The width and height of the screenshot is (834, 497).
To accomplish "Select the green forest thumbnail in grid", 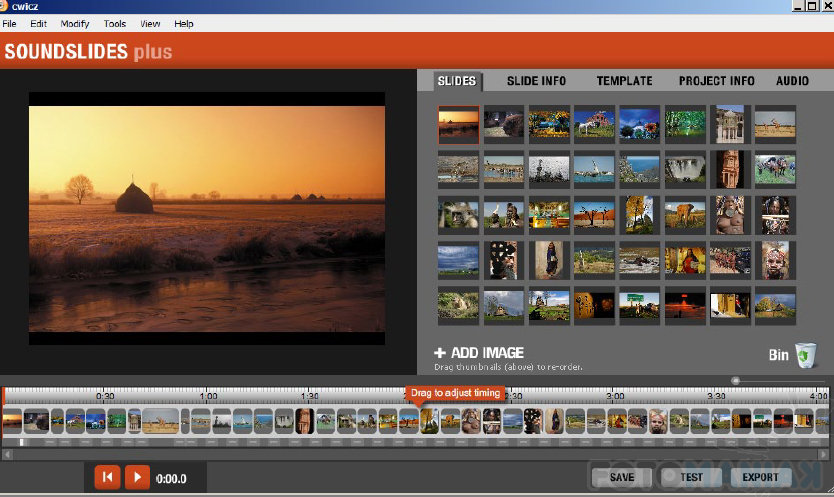I will 685,125.
